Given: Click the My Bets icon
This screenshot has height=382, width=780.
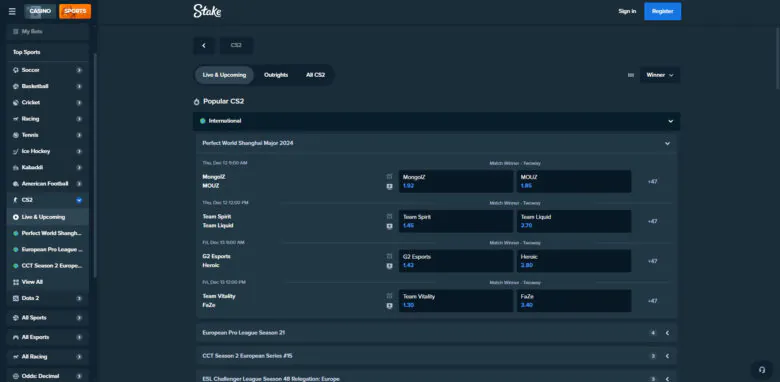Looking at the screenshot, I should coord(15,31).
